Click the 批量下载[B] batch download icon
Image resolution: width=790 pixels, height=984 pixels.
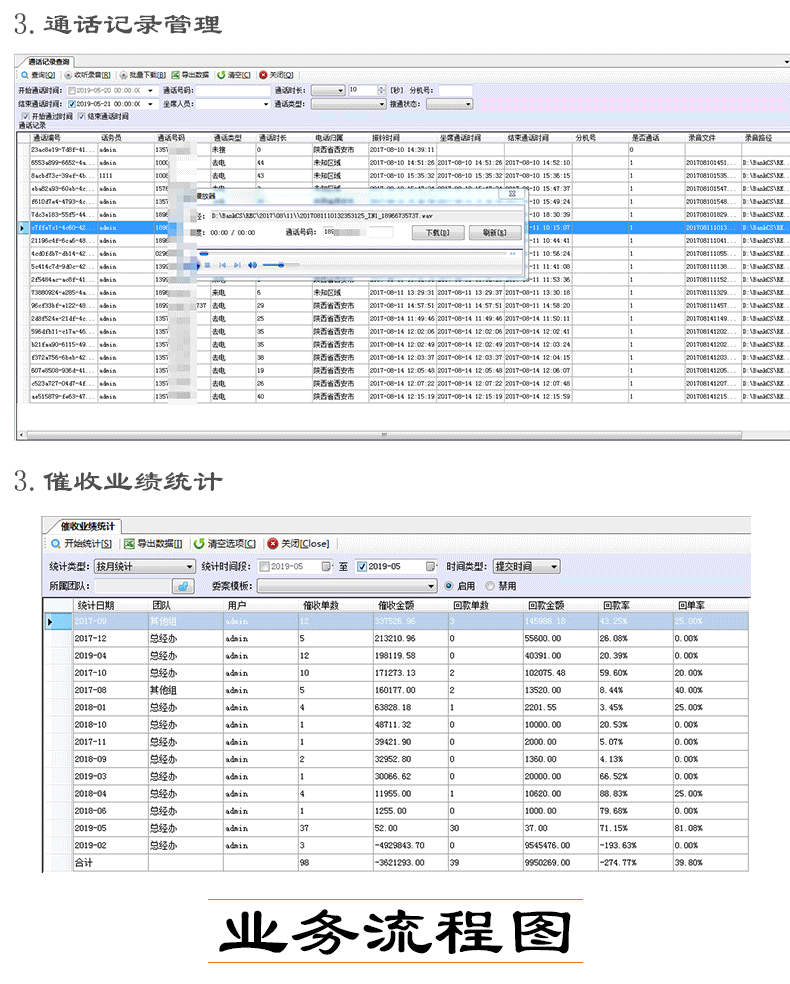pyautogui.click(x=124, y=75)
